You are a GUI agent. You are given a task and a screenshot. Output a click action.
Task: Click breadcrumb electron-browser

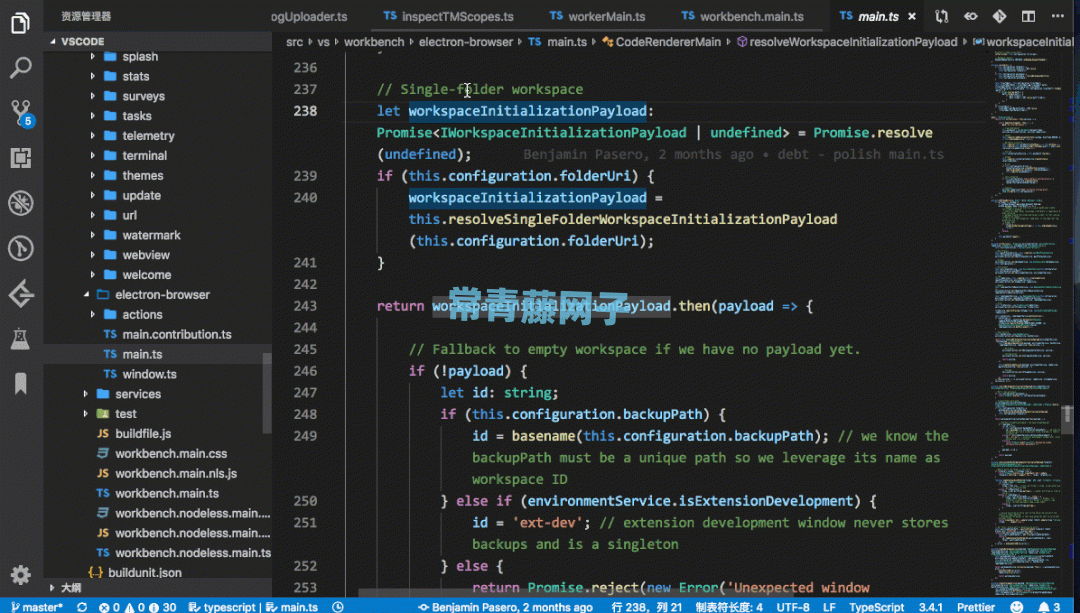click(466, 42)
